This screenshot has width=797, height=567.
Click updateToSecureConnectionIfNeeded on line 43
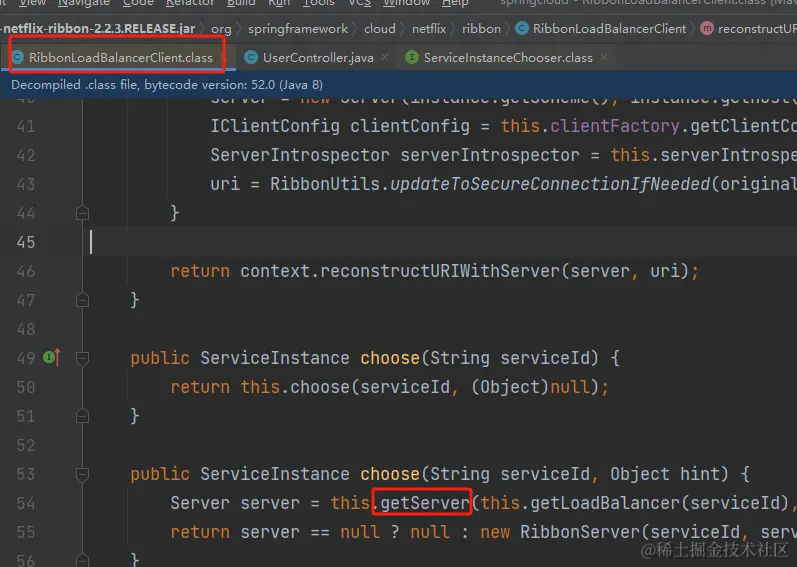tap(549, 184)
